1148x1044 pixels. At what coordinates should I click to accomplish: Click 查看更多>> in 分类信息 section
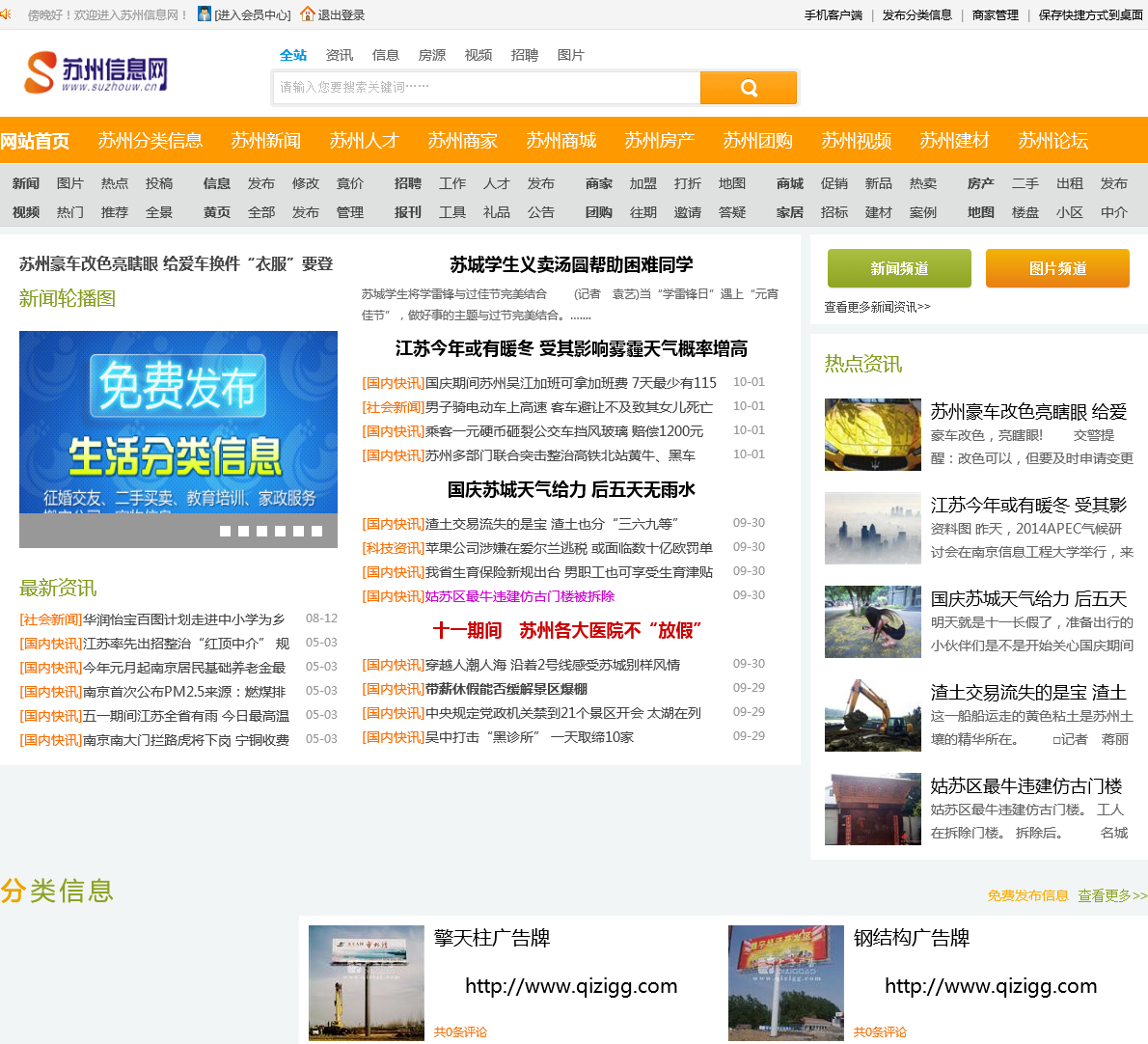coord(1112,895)
